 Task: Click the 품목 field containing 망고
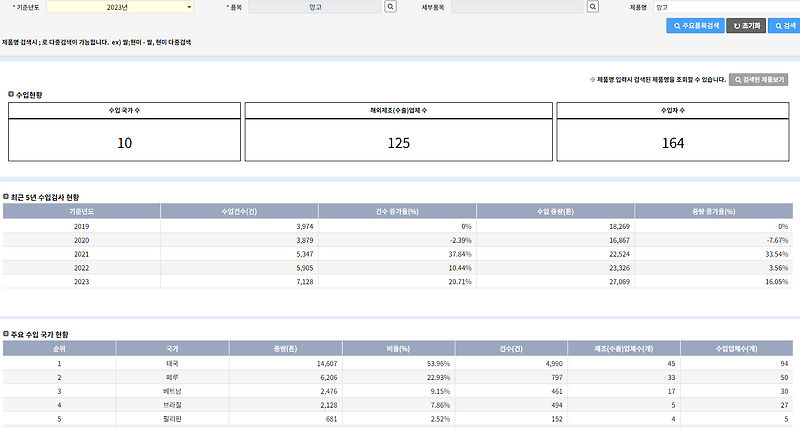315,7
